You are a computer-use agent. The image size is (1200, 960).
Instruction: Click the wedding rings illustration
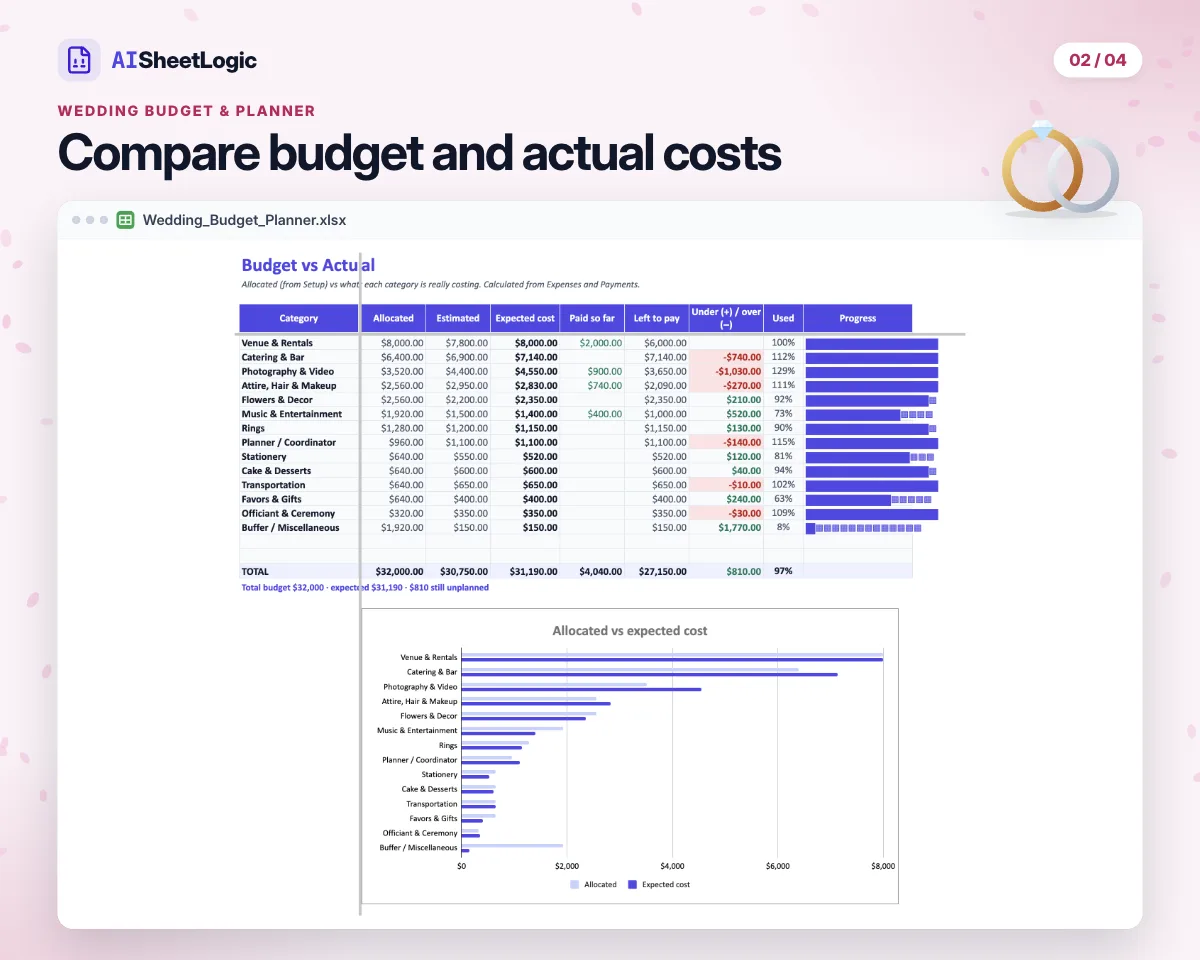point(1060,168)
